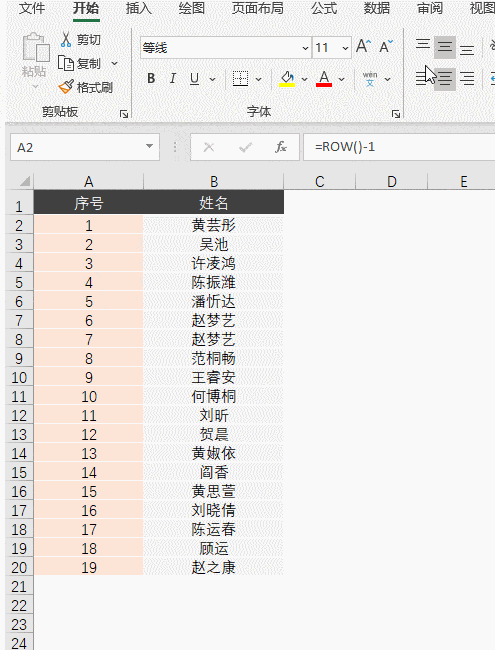Screen dimensions: 495x650
Task: Select row 10 header
Action: tap(19, 378)
